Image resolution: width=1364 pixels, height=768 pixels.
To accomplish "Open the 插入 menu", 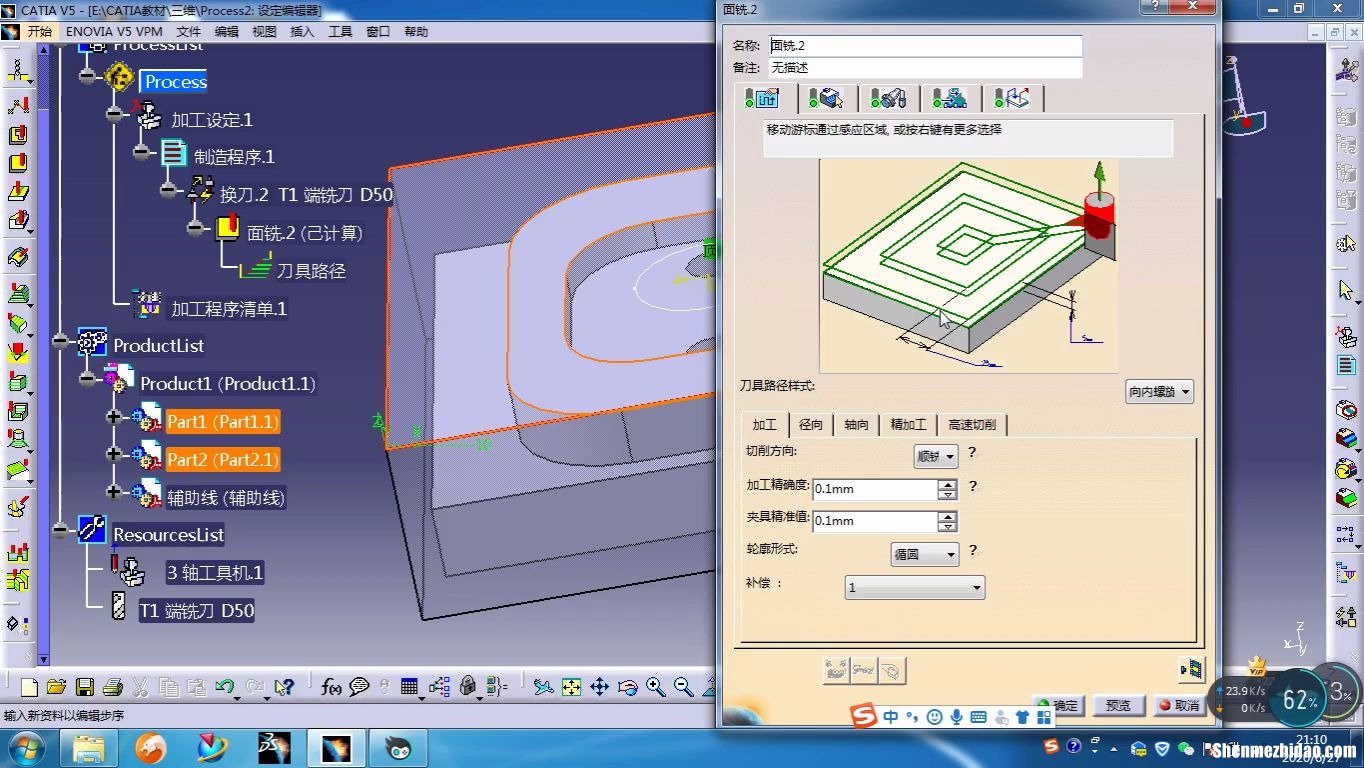I will [302, 31].
